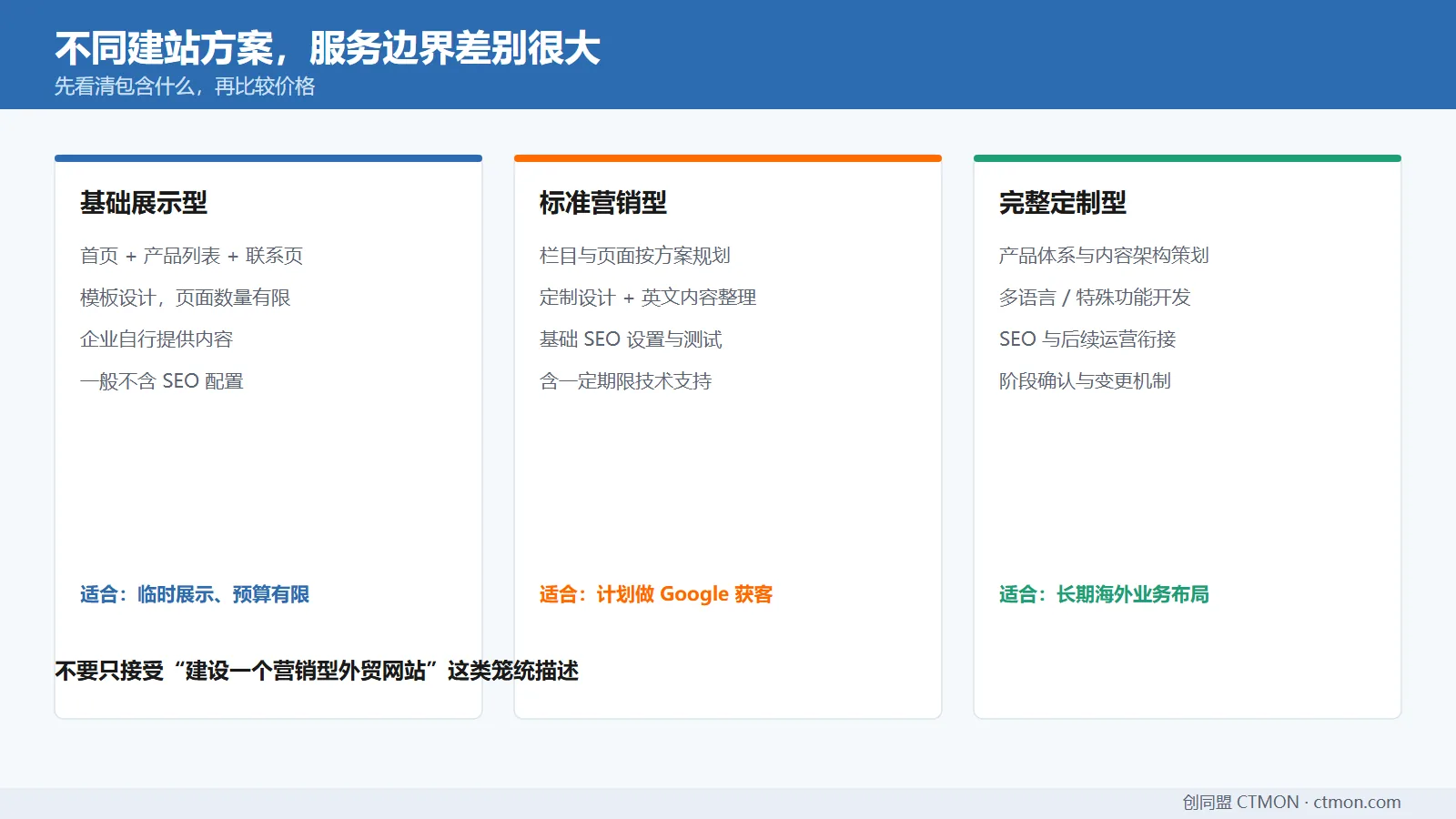
Task: Click the orange note 适合：计划做 Google 获客
Action: pyautogui.click(x=656, y=594)
